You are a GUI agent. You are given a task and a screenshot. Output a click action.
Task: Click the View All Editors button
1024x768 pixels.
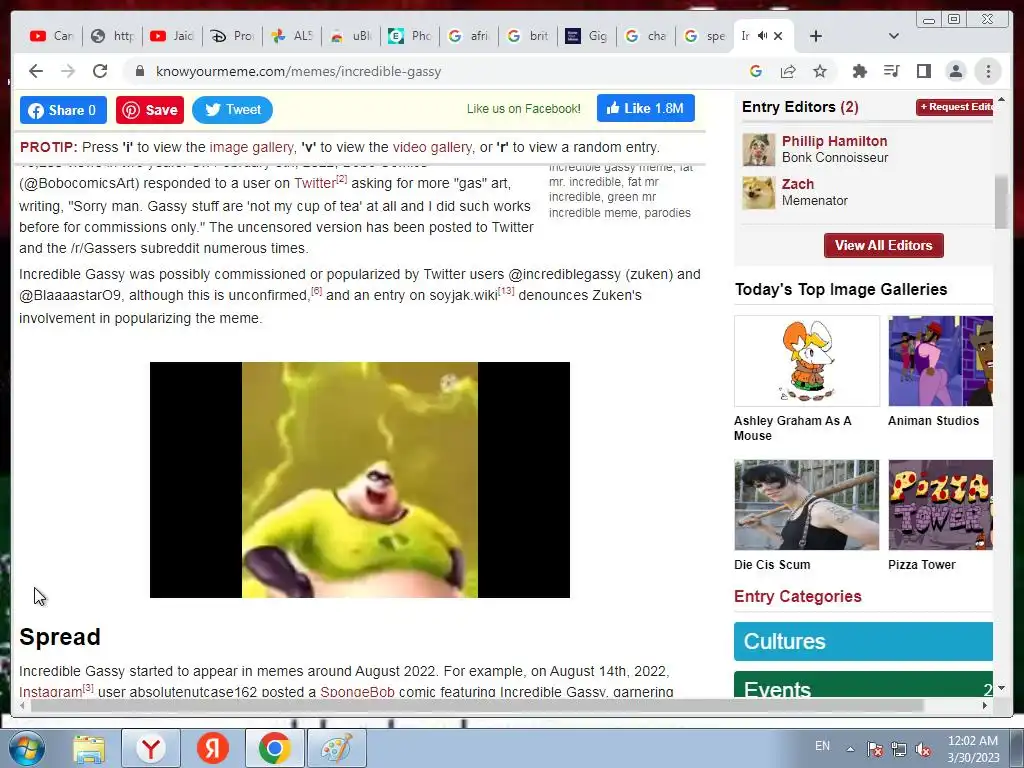coord(884,246)
